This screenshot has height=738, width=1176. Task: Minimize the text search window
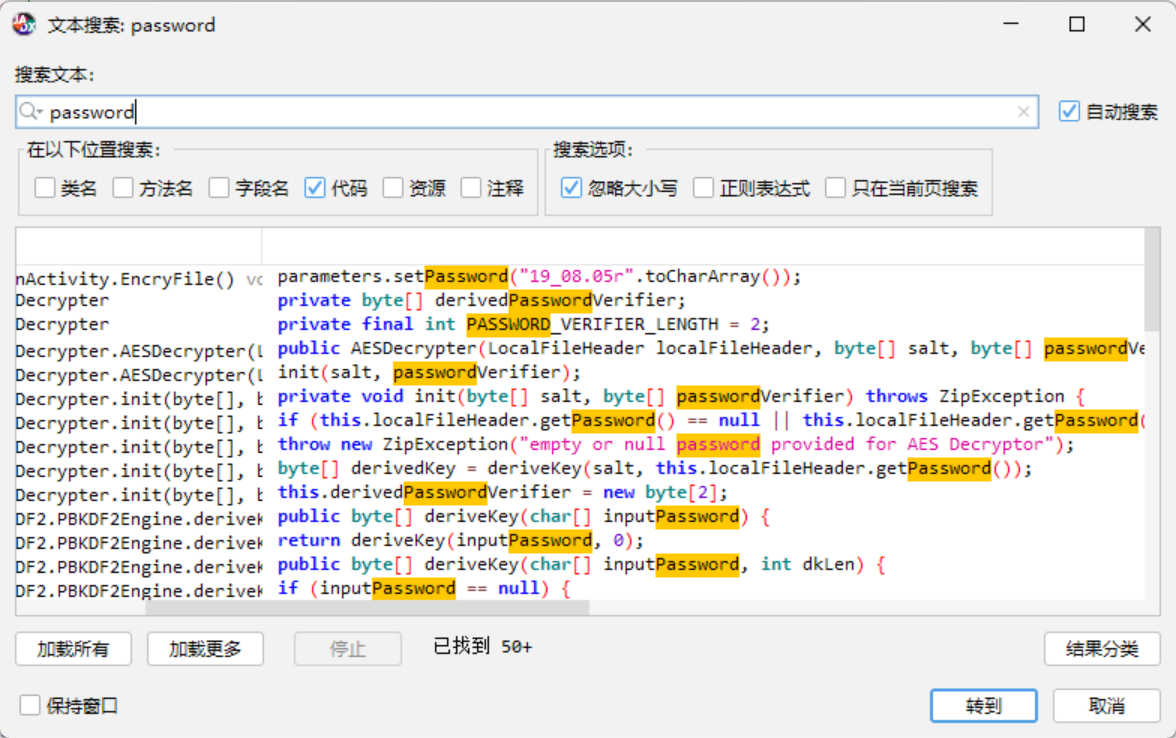pos(1011,25)
